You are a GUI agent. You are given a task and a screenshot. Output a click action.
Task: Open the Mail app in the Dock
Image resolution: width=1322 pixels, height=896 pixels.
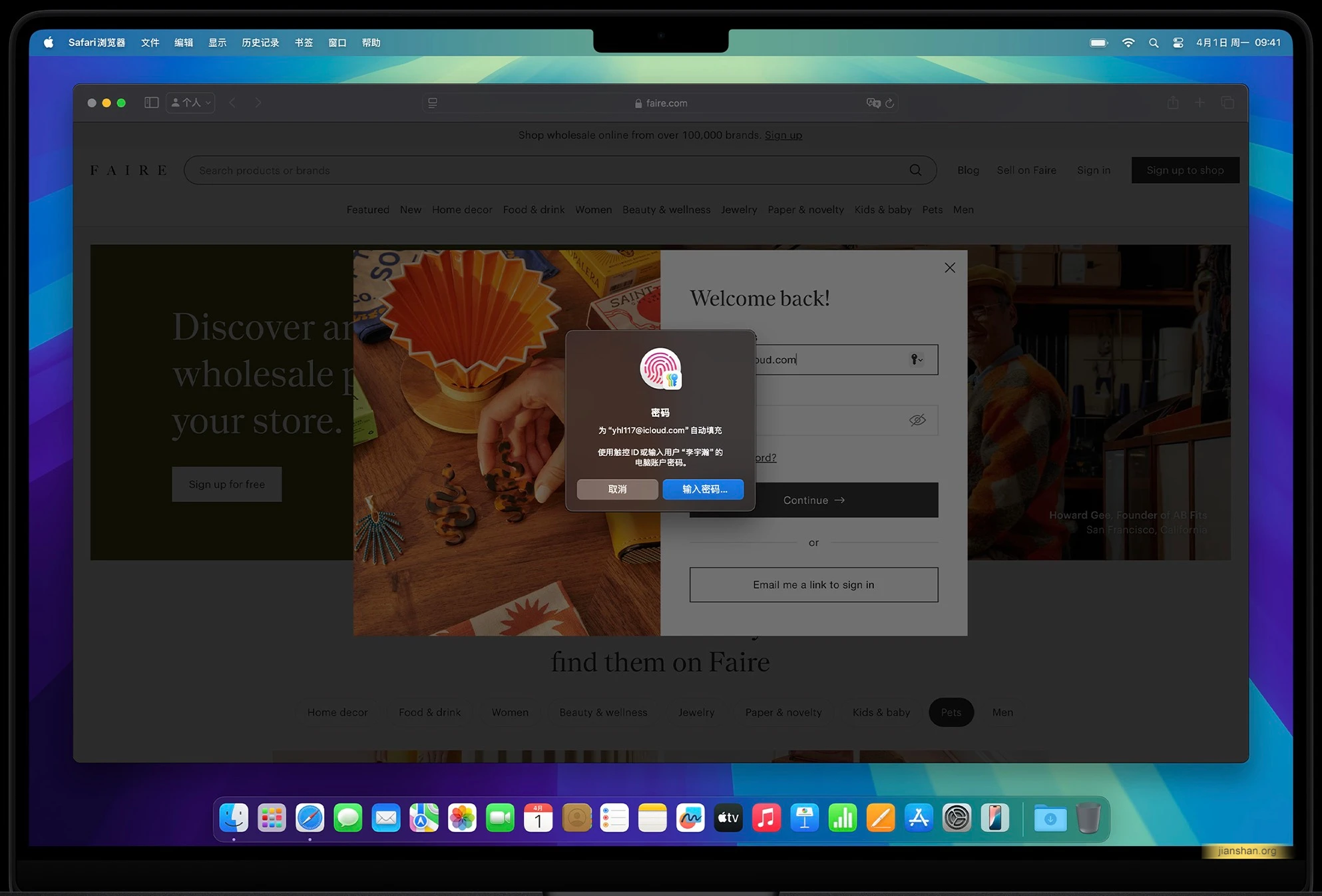386,818
